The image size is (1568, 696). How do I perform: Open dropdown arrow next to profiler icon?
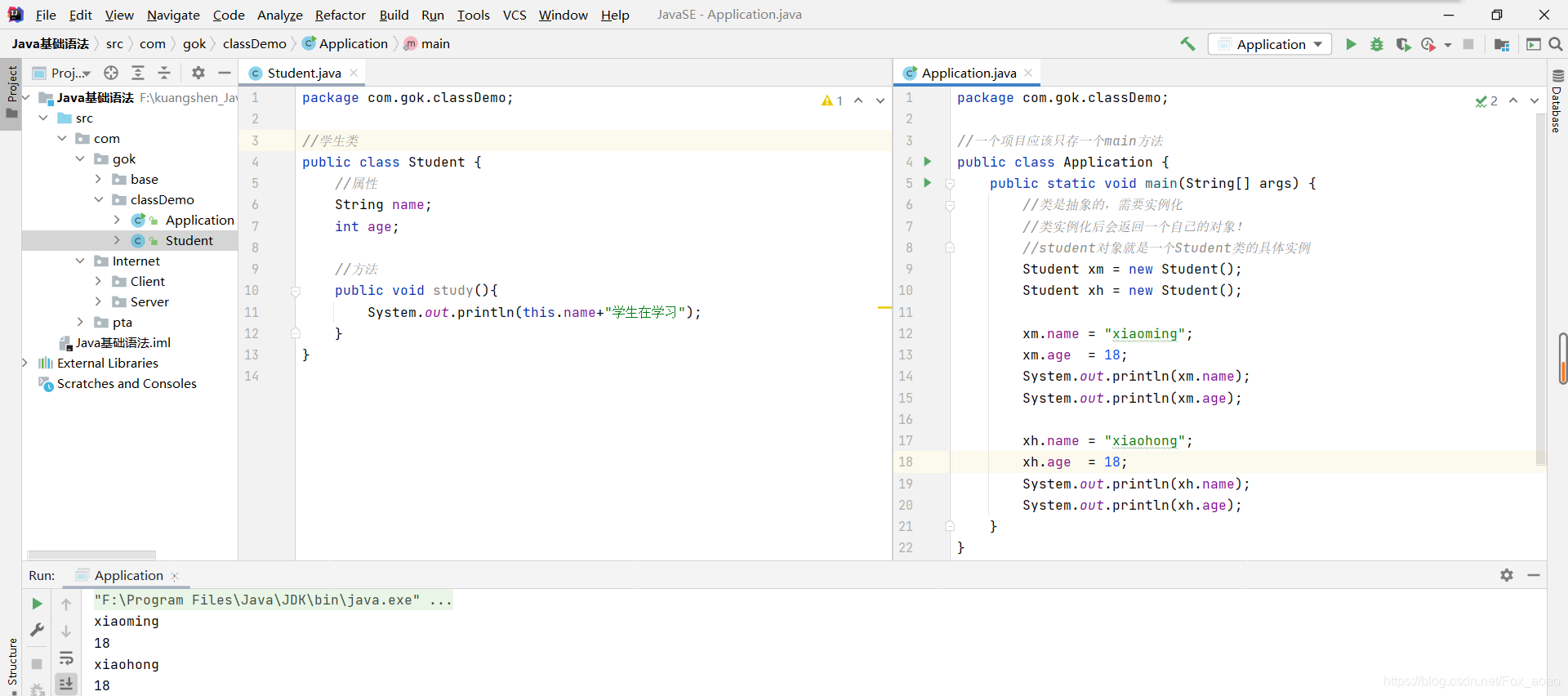point(1448,45)
